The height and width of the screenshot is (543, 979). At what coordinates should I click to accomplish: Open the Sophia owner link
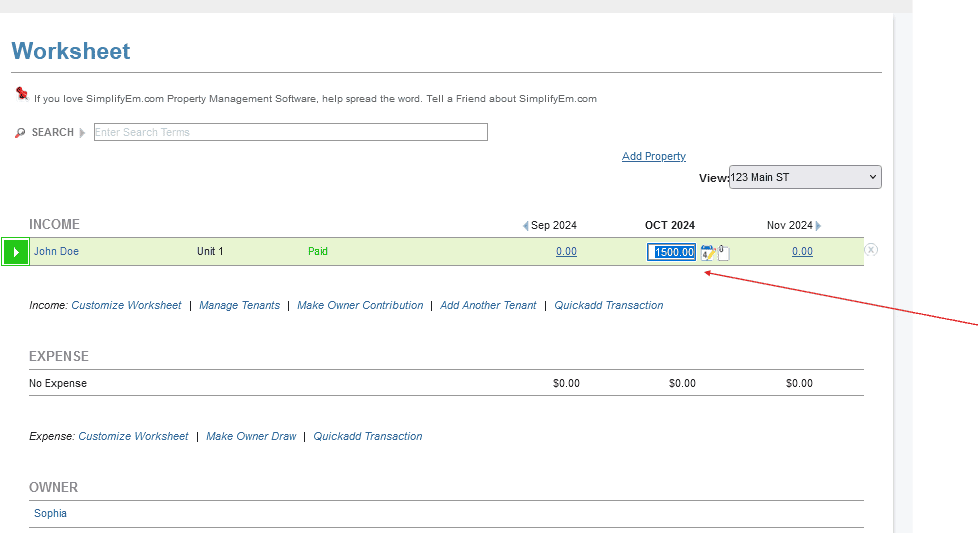pyautogui.click(x=50, y=513)
